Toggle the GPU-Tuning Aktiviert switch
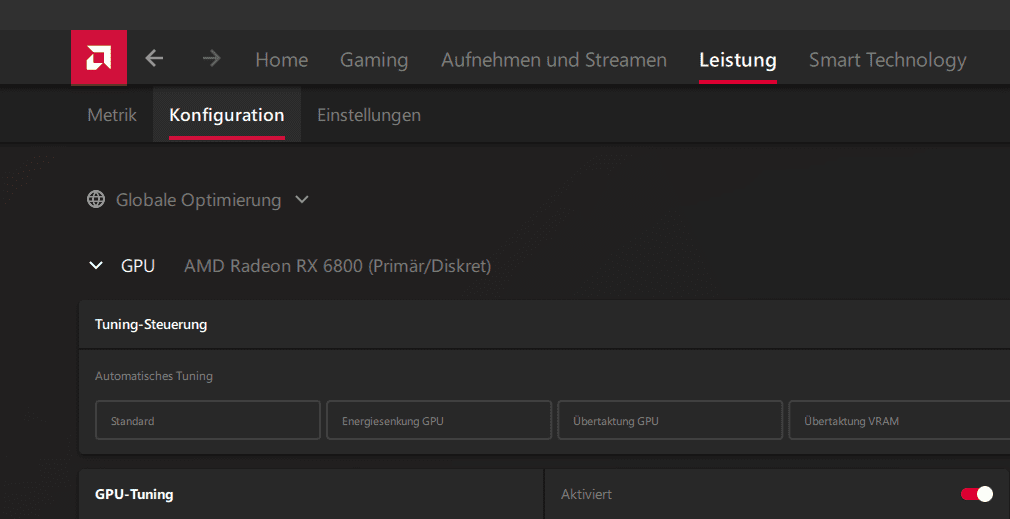The height and width of the screenshot is (519, 1010). [977, 494]
